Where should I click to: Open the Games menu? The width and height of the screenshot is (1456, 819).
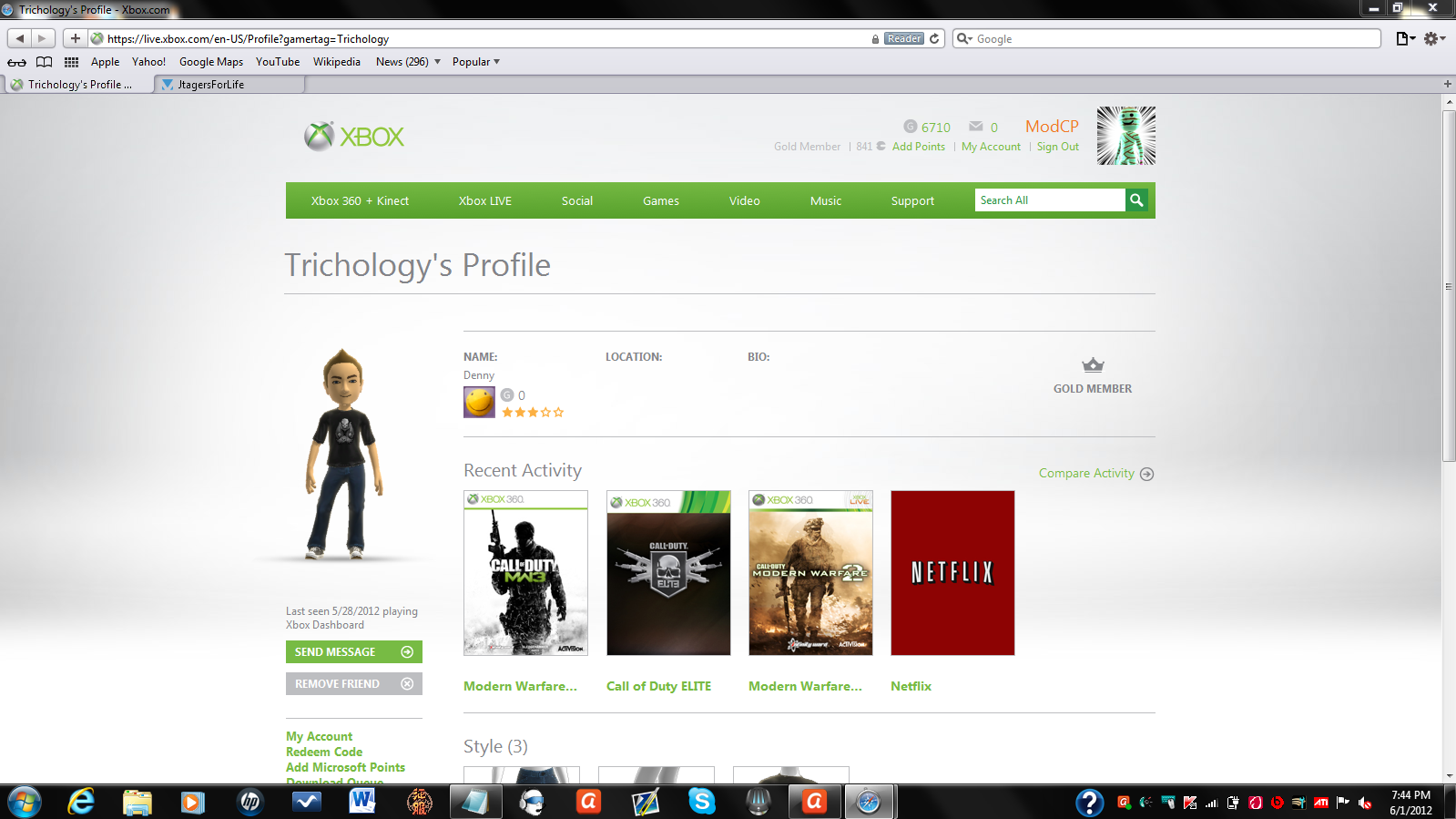coord(661,200)
